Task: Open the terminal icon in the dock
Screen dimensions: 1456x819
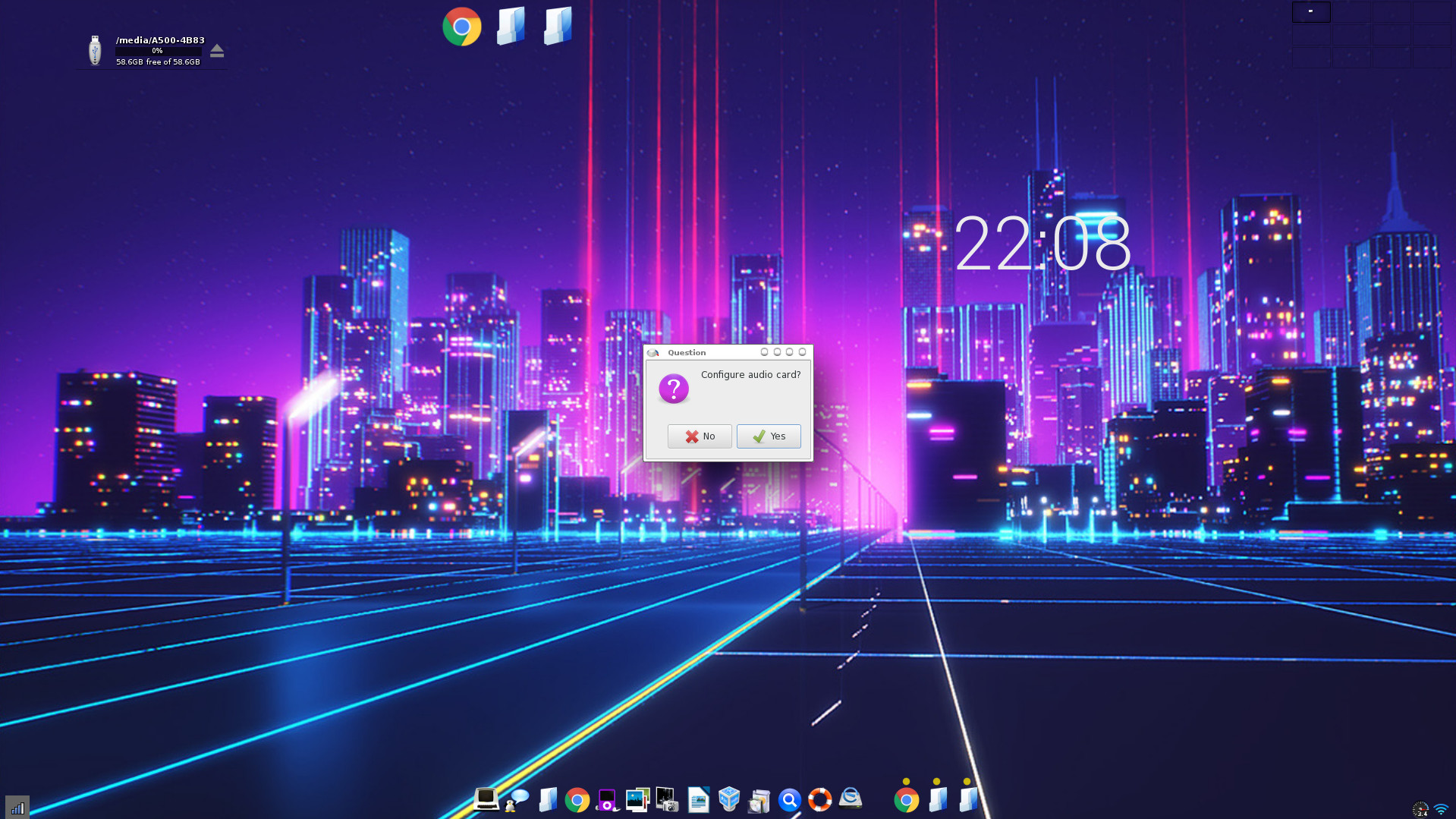Action: 486,799
